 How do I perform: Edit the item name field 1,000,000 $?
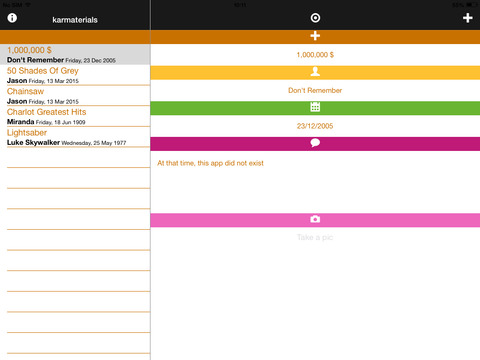(315, 55)
